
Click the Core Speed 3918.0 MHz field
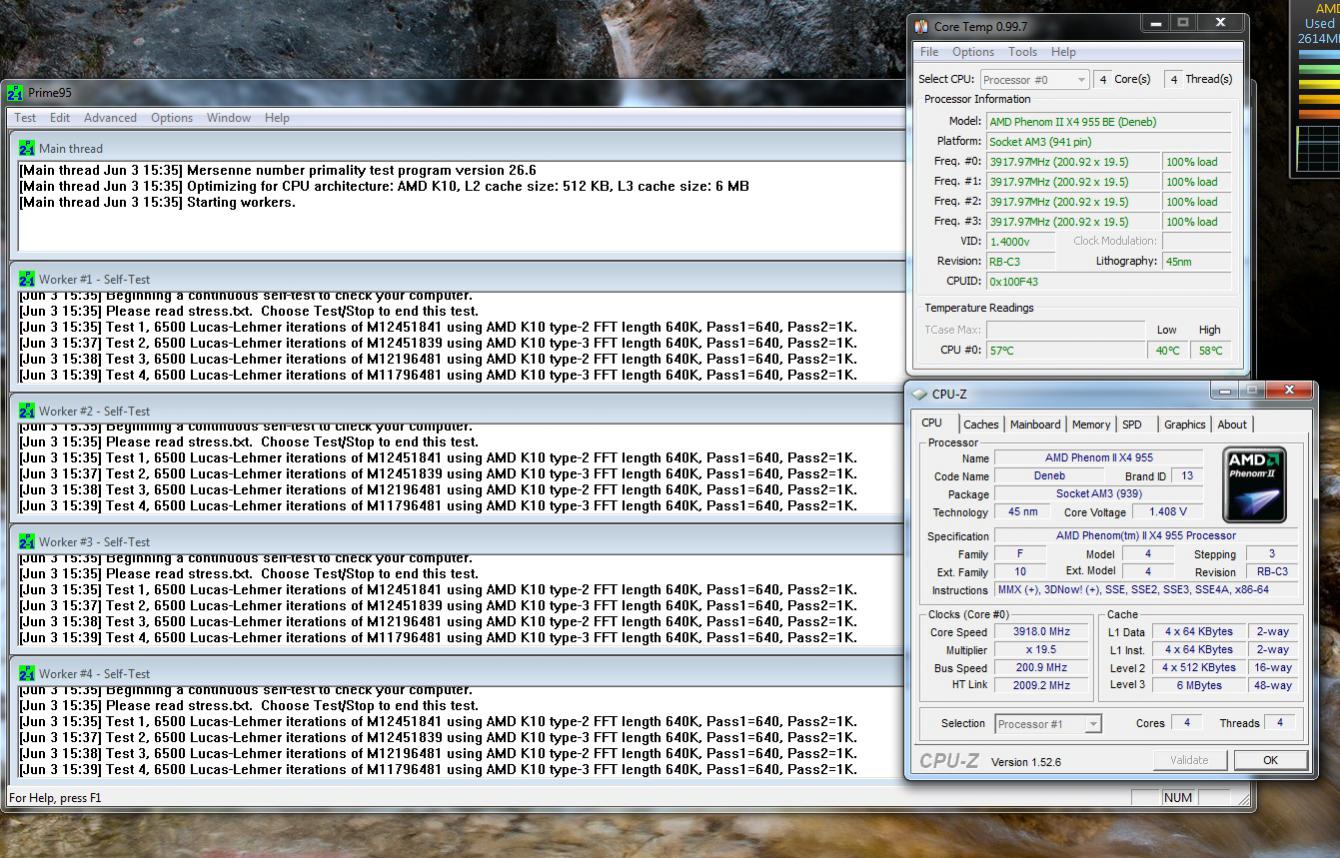pyautogui.click(x=1041, y=632)
